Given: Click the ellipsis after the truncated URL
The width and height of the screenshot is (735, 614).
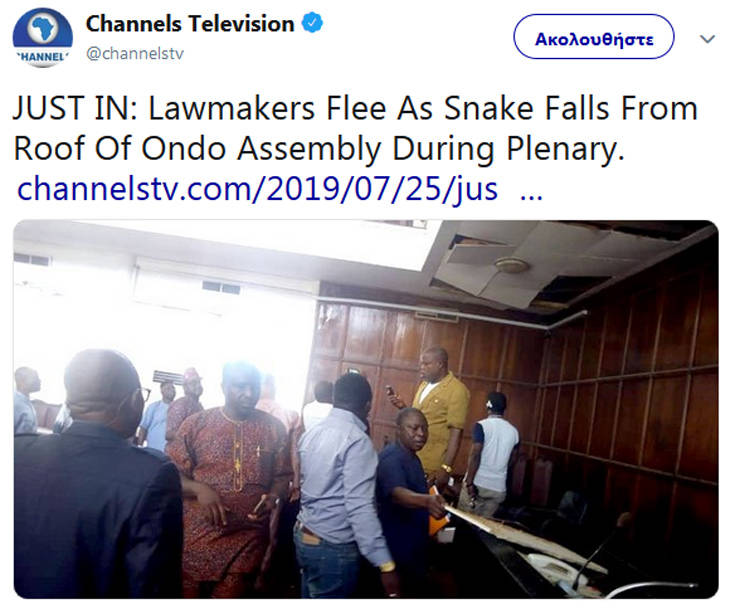Looking at the screenshot, I should pos(532,195).
